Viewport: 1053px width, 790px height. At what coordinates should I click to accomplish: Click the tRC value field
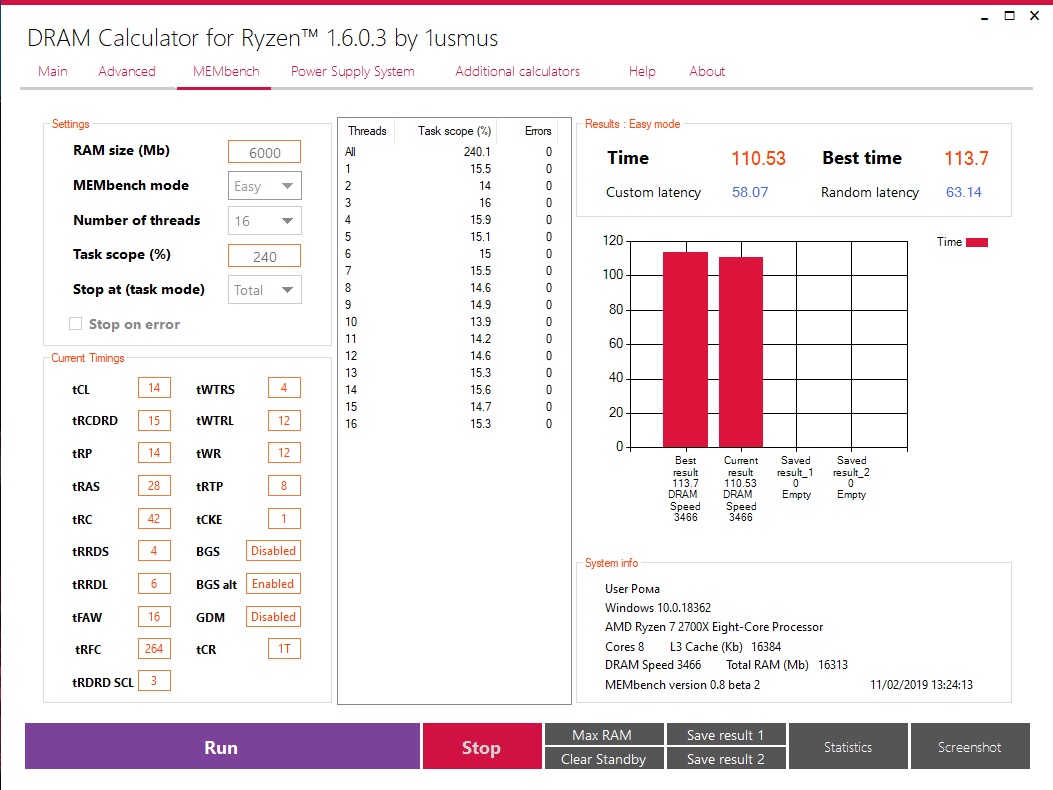(154, 518)
